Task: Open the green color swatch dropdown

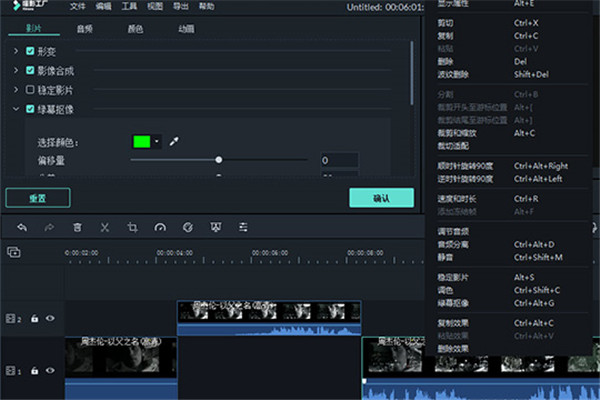Action: (157, 142)
